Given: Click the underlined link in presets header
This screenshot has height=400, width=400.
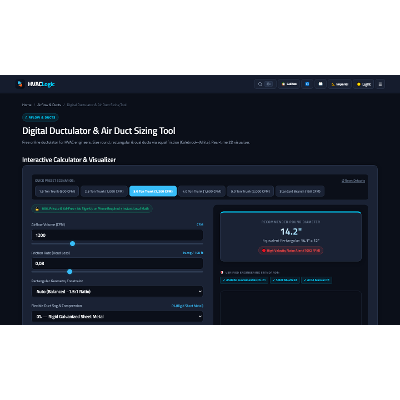Looking at the screenshot, I should coord(353,181).
